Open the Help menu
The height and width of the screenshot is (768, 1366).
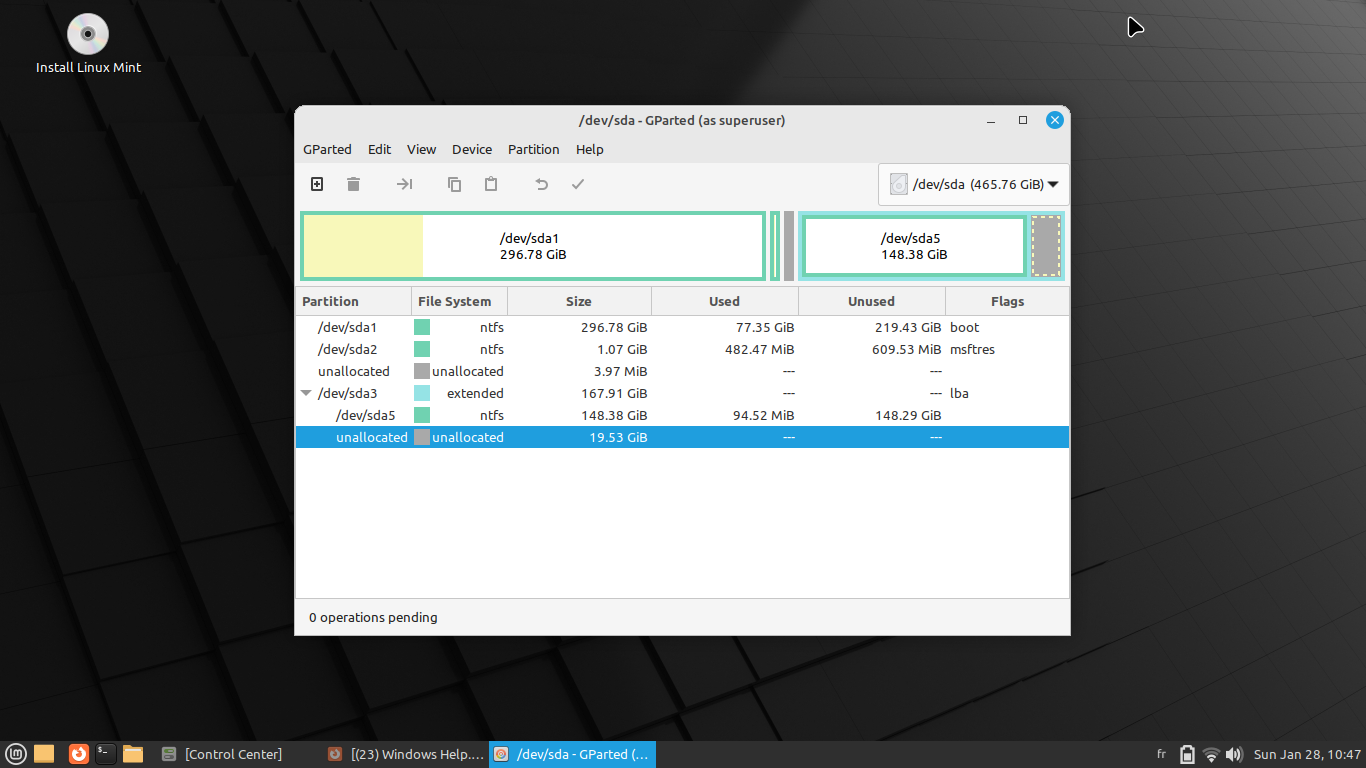(590, 149)
